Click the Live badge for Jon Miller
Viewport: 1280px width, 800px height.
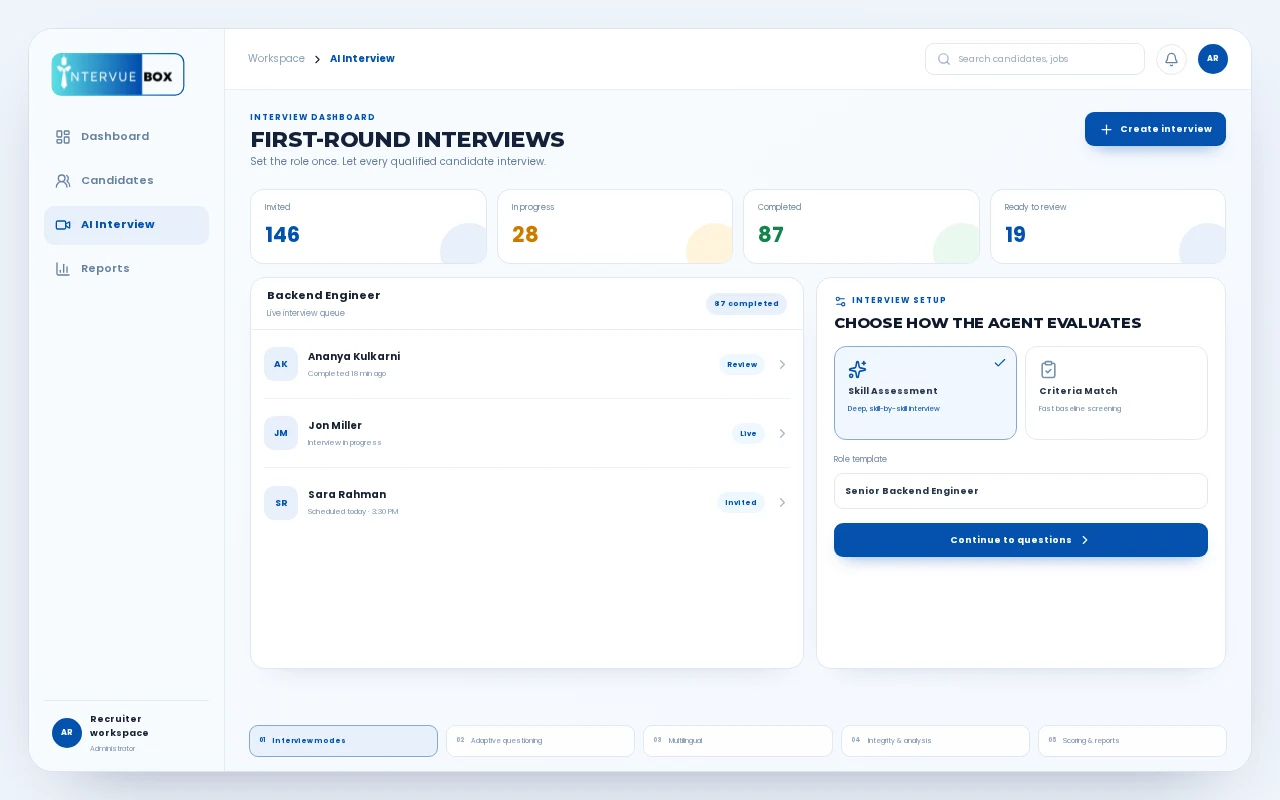coord(748,434)
